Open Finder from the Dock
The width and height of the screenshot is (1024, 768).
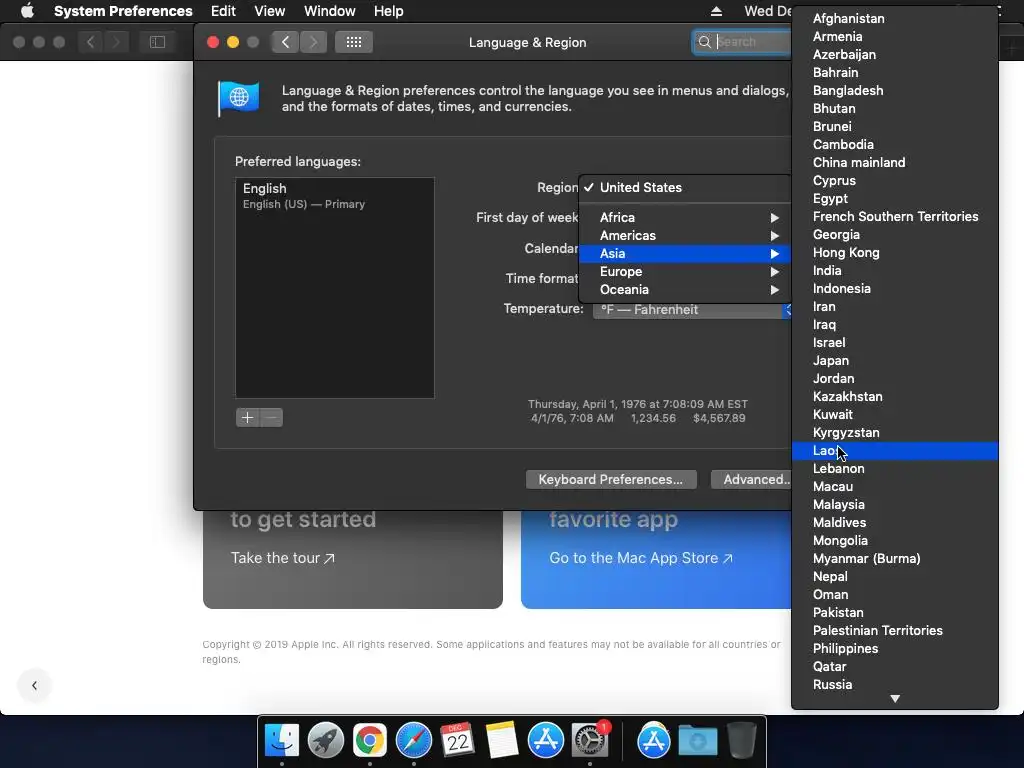pos(282,741)
